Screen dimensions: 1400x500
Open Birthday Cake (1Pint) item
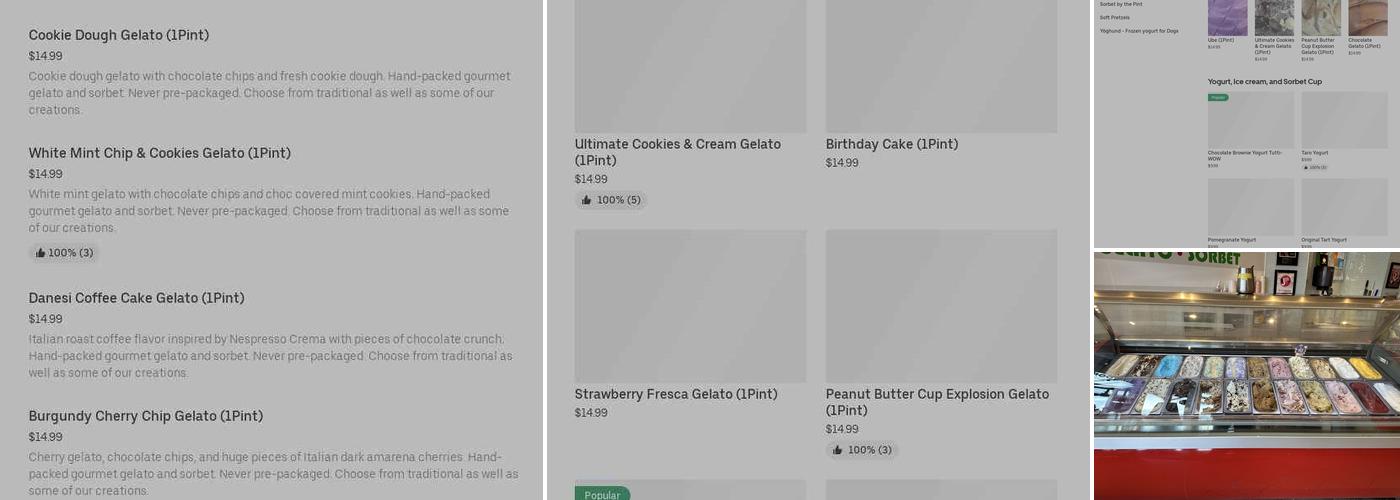[891, 144]
